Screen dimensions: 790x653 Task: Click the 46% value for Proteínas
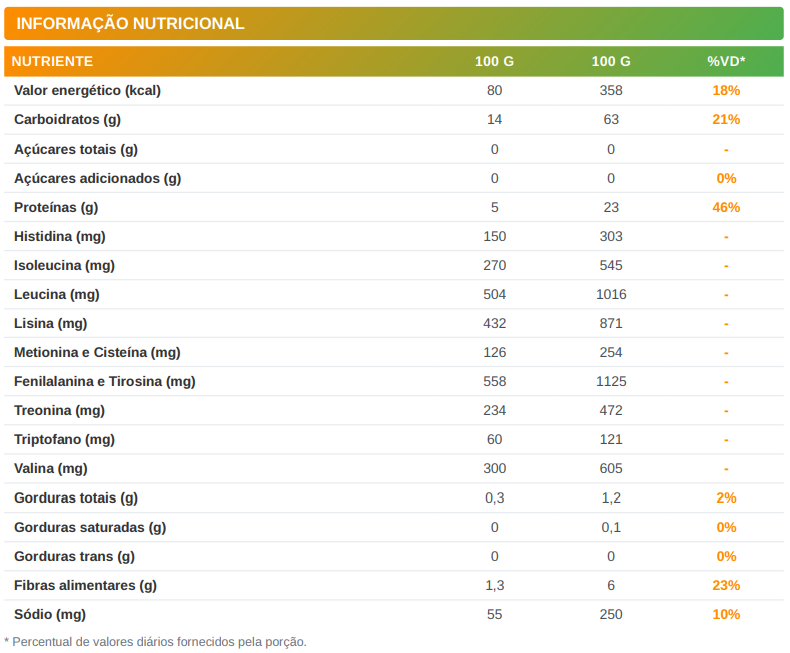(726, 207)
